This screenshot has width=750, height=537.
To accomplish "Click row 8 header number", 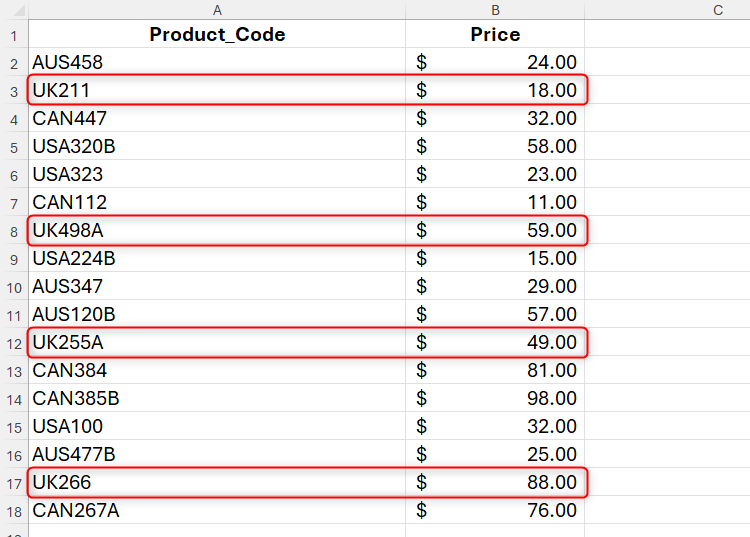I will (x=14, y=231).
